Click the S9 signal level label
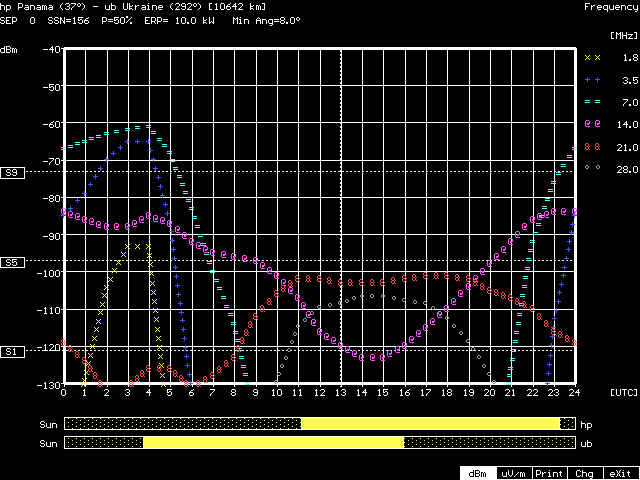 pyautogui.click(x=12, y=173)
